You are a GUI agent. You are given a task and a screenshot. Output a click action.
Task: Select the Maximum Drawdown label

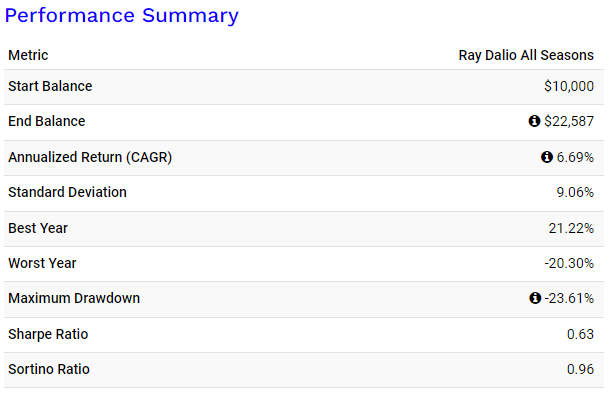click(x=74, y=298)
